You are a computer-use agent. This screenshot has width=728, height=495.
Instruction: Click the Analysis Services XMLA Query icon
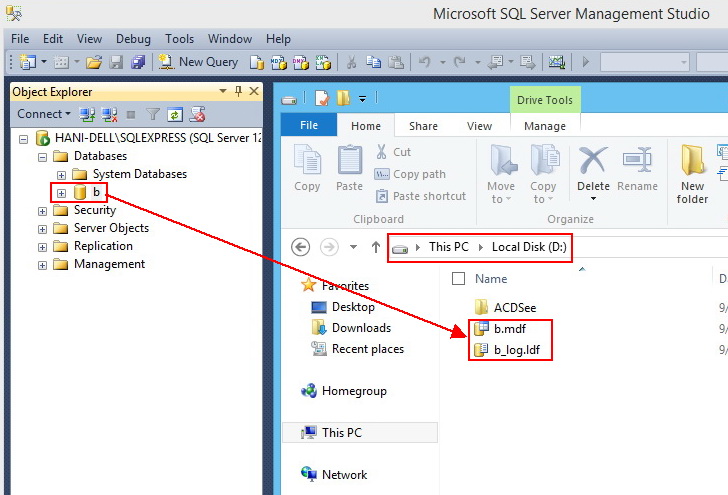[x=323, y=62]
